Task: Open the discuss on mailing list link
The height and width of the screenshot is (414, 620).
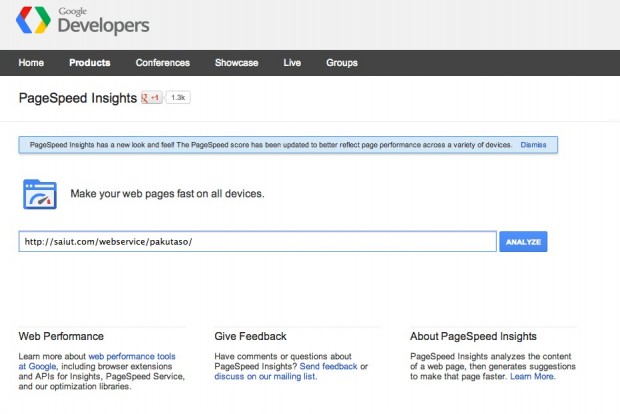Action: (x=265, y=376)
